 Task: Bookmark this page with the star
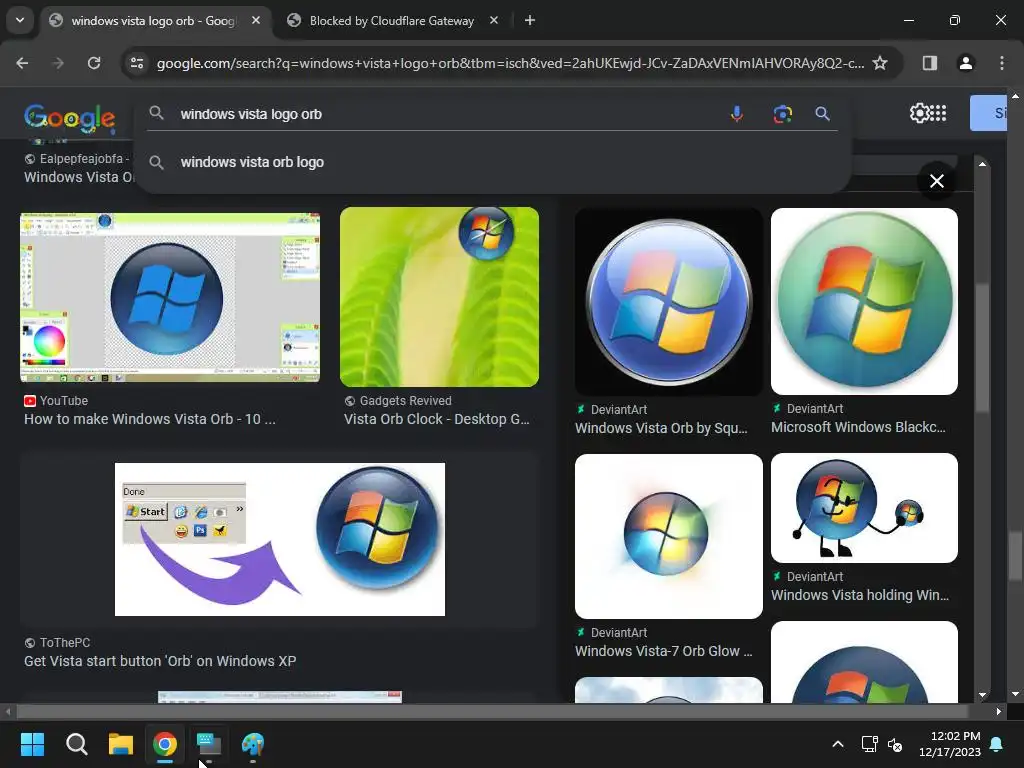[880, 63]
